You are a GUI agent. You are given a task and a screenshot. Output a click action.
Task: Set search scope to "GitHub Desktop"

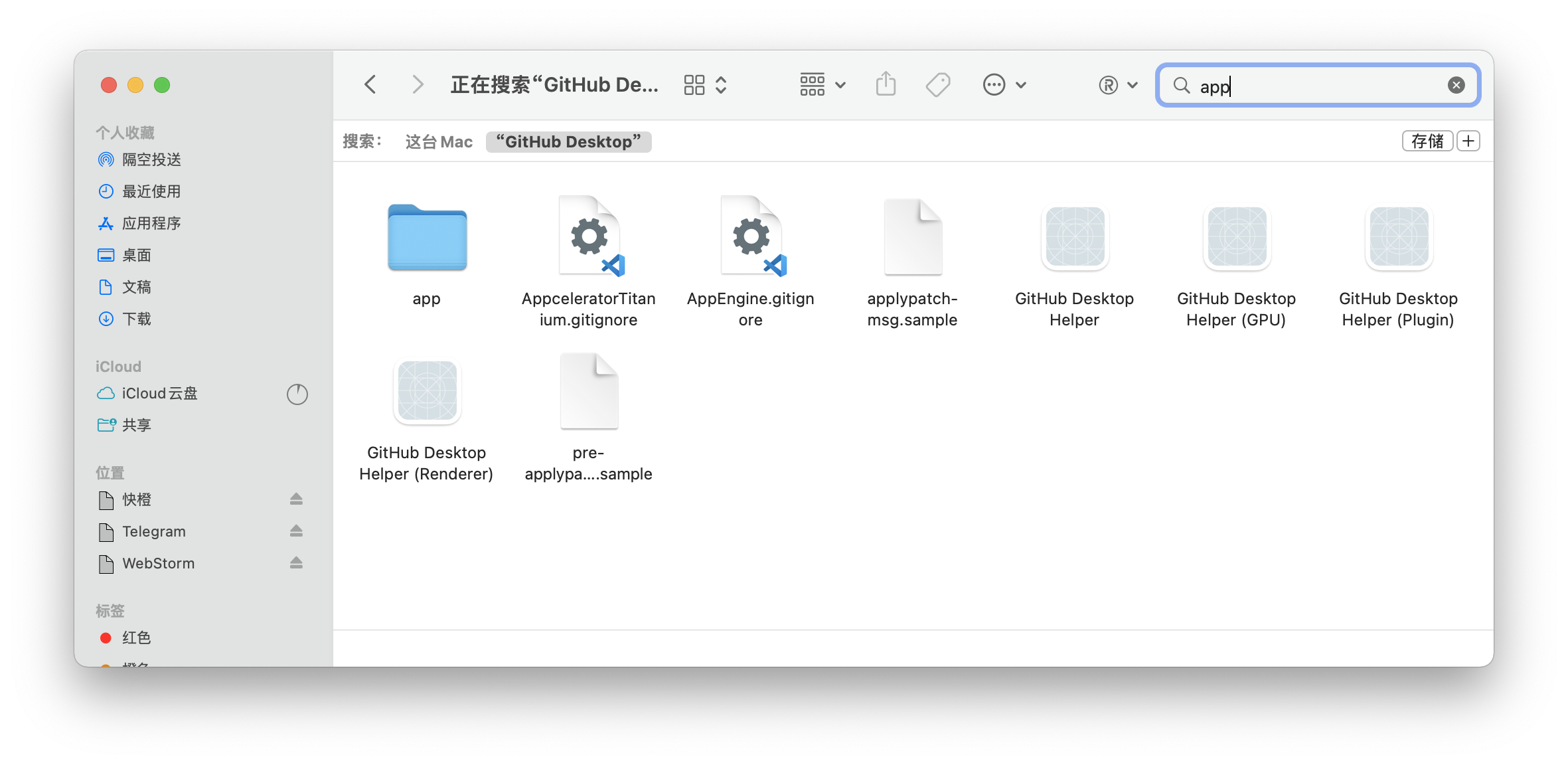(569, 142)
